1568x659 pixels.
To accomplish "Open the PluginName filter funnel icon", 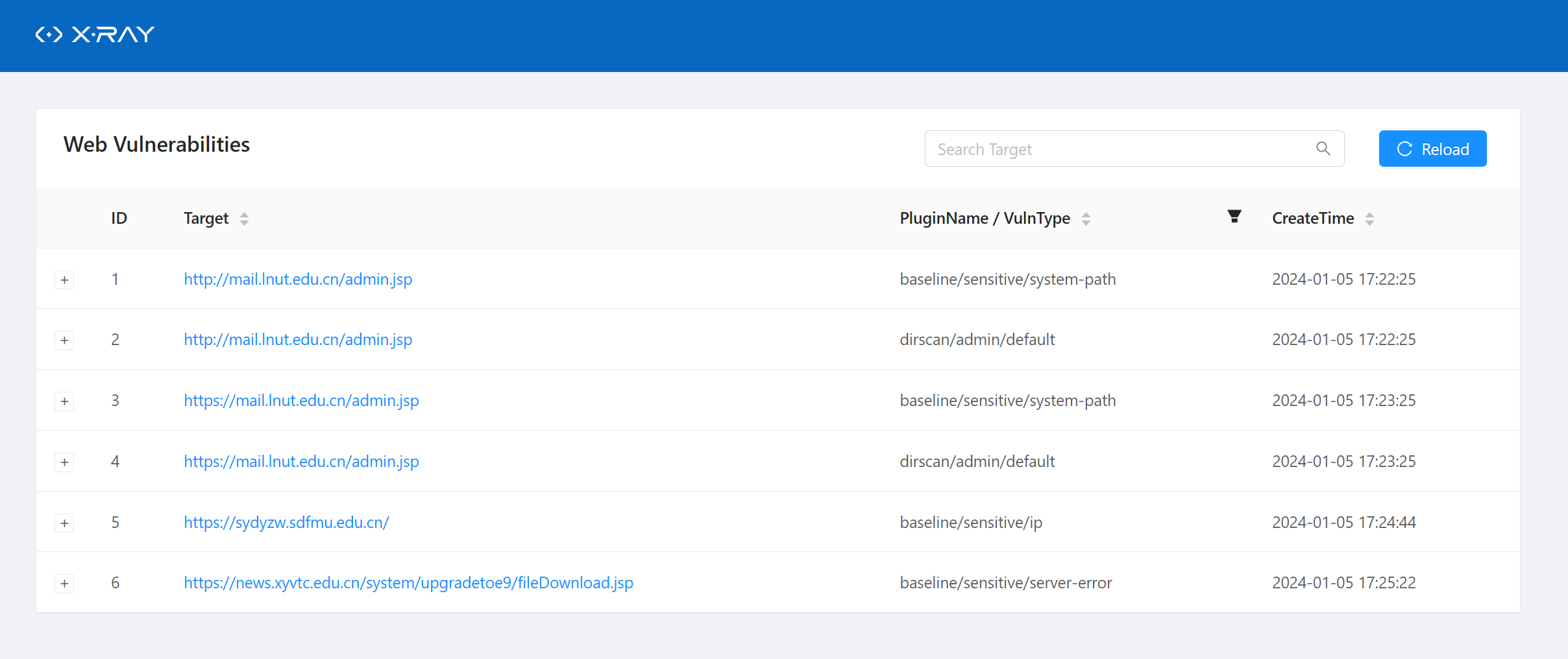I will 1234,217.
